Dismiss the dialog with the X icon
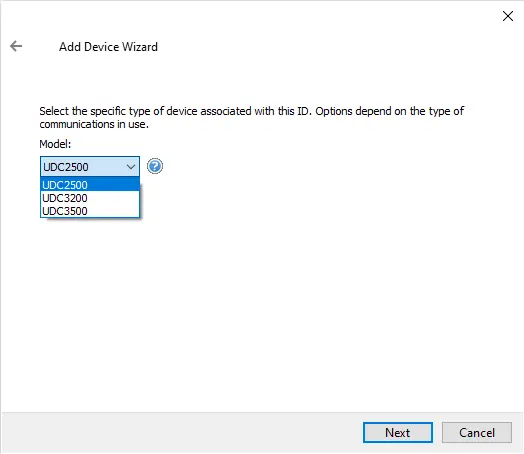Image resolution: width=524 pixels, height=454 pixels. tap(508, 16)
